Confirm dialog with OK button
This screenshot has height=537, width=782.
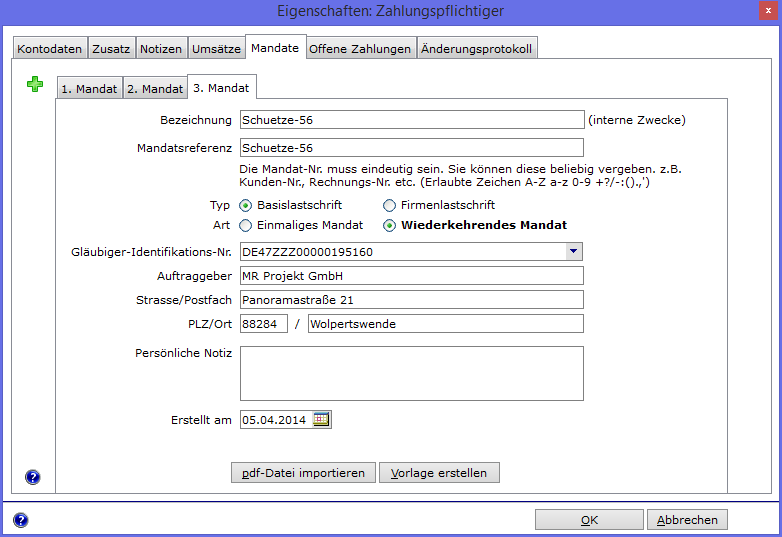[x=589, y=520]
